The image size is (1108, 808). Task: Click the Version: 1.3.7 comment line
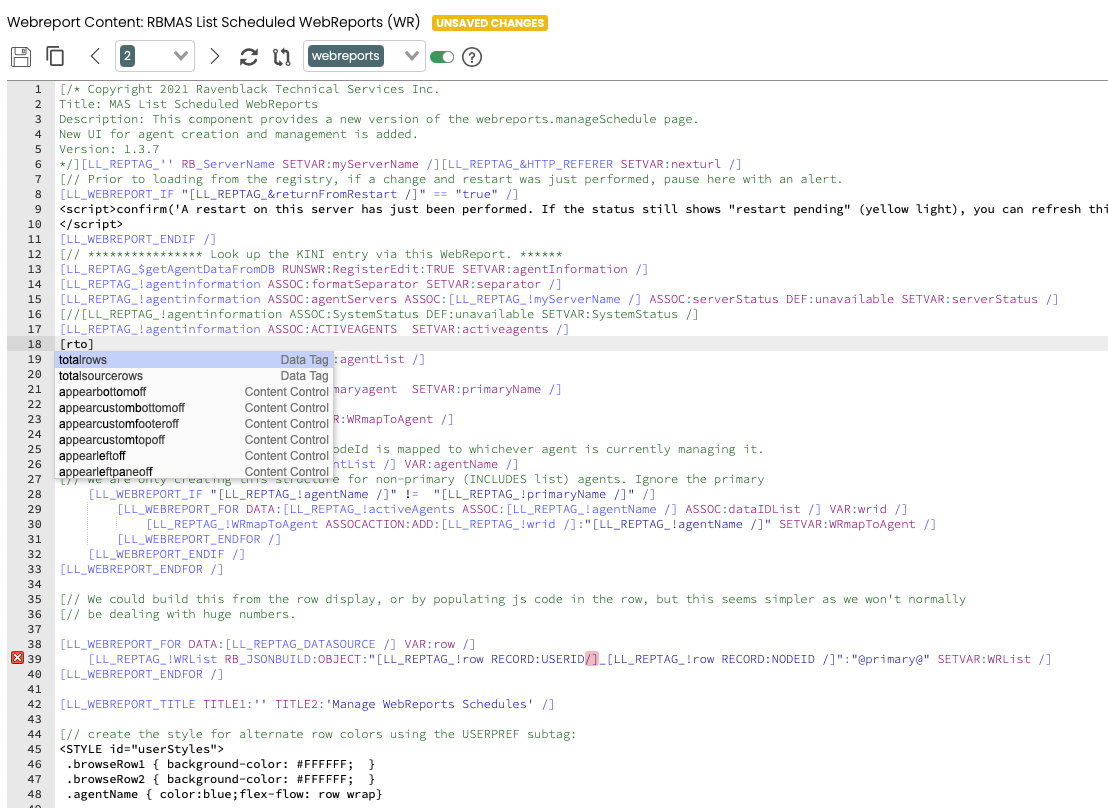[110, 149]
